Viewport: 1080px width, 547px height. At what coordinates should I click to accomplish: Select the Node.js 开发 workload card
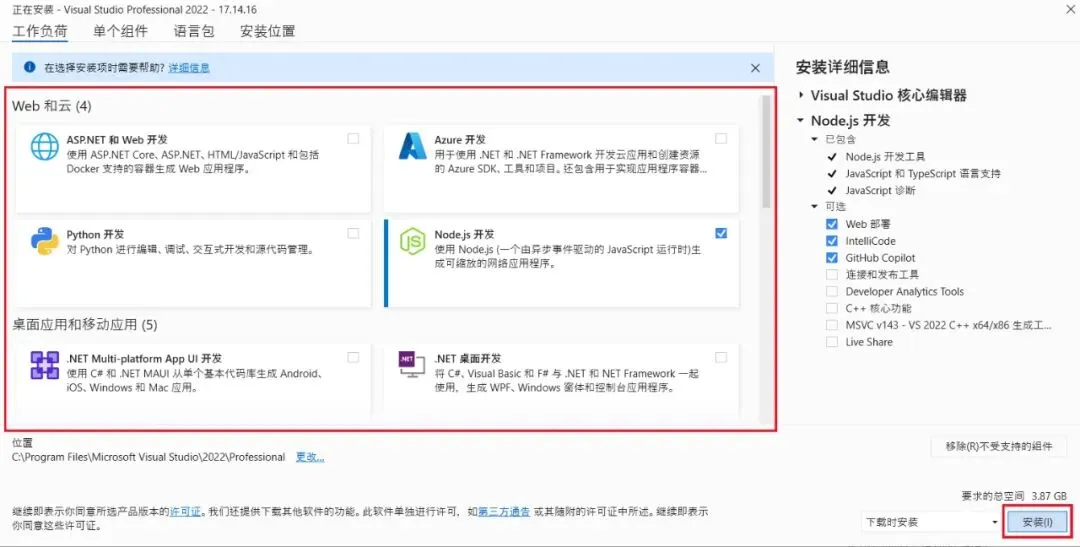point(561,263)
